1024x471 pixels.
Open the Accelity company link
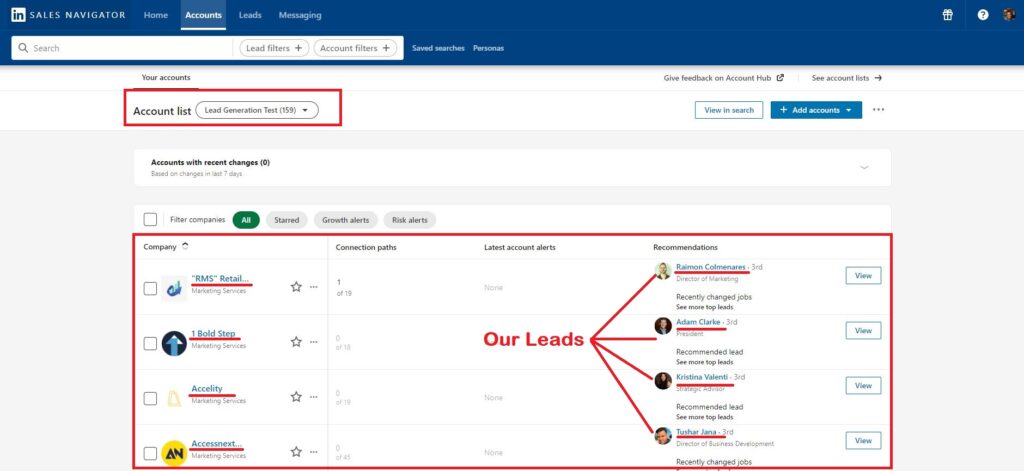click(x=206, y=389)
